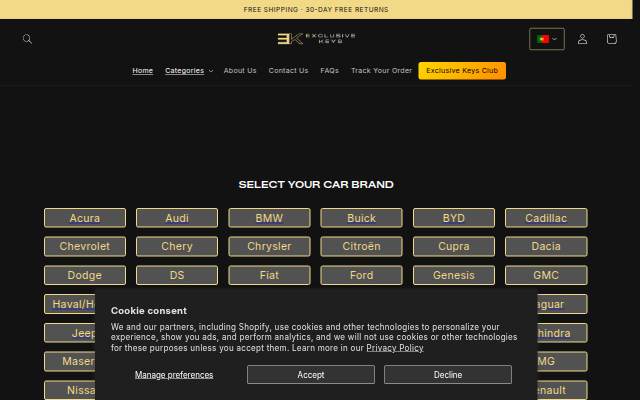This screenshot has height=400, width=640.
Task: Open Track Your Order page
Action: (x=381, y=71)
